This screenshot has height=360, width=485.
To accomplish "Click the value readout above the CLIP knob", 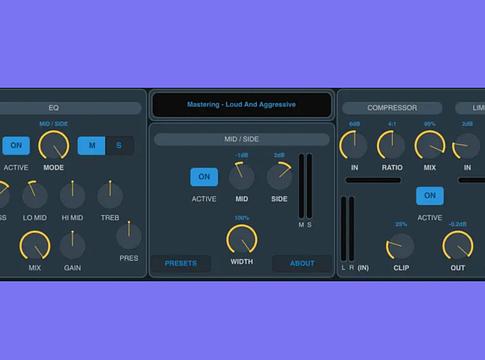I will 401,224.
